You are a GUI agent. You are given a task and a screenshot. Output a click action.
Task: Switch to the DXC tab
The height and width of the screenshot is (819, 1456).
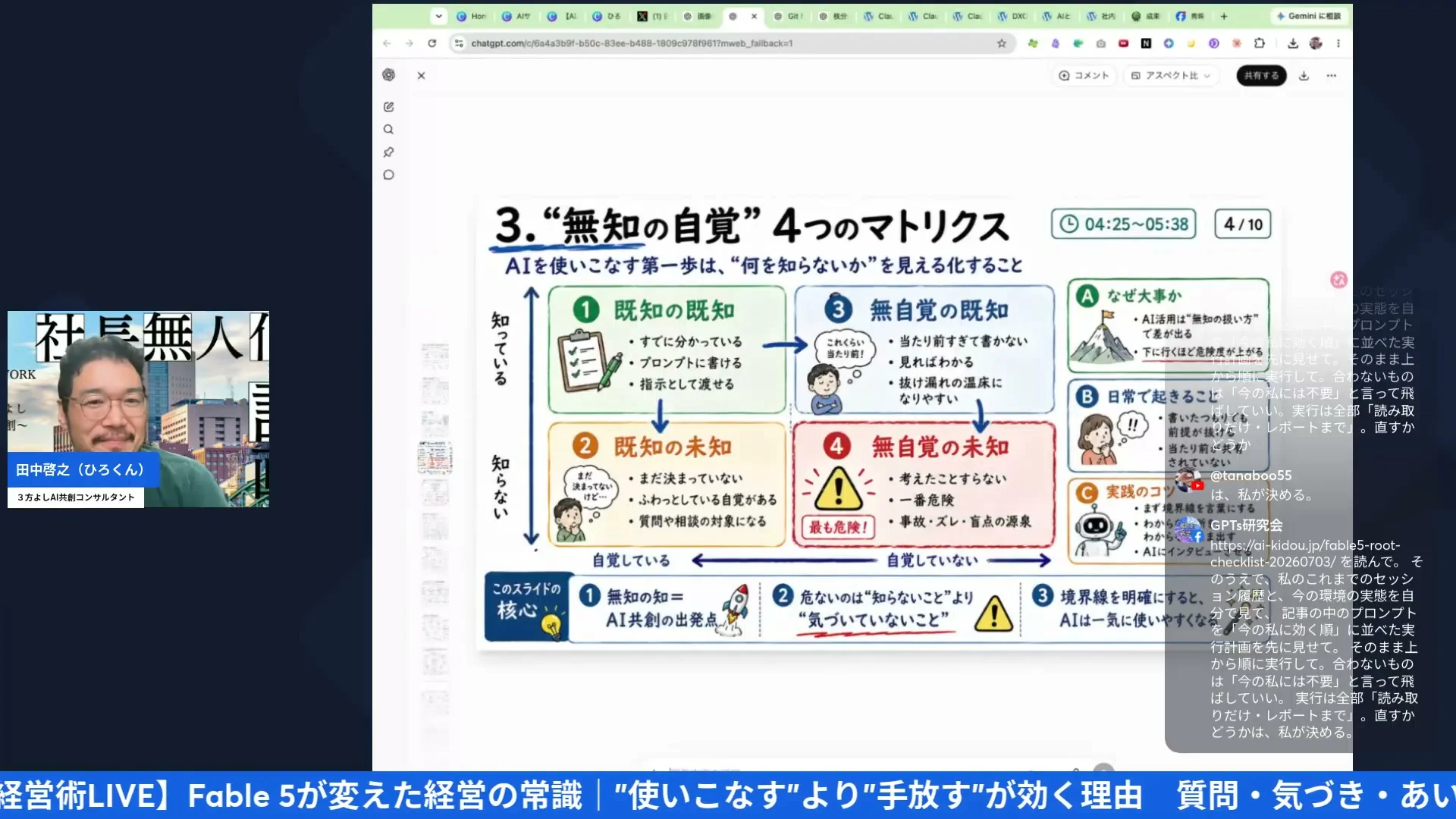[x=1013, y=16]
